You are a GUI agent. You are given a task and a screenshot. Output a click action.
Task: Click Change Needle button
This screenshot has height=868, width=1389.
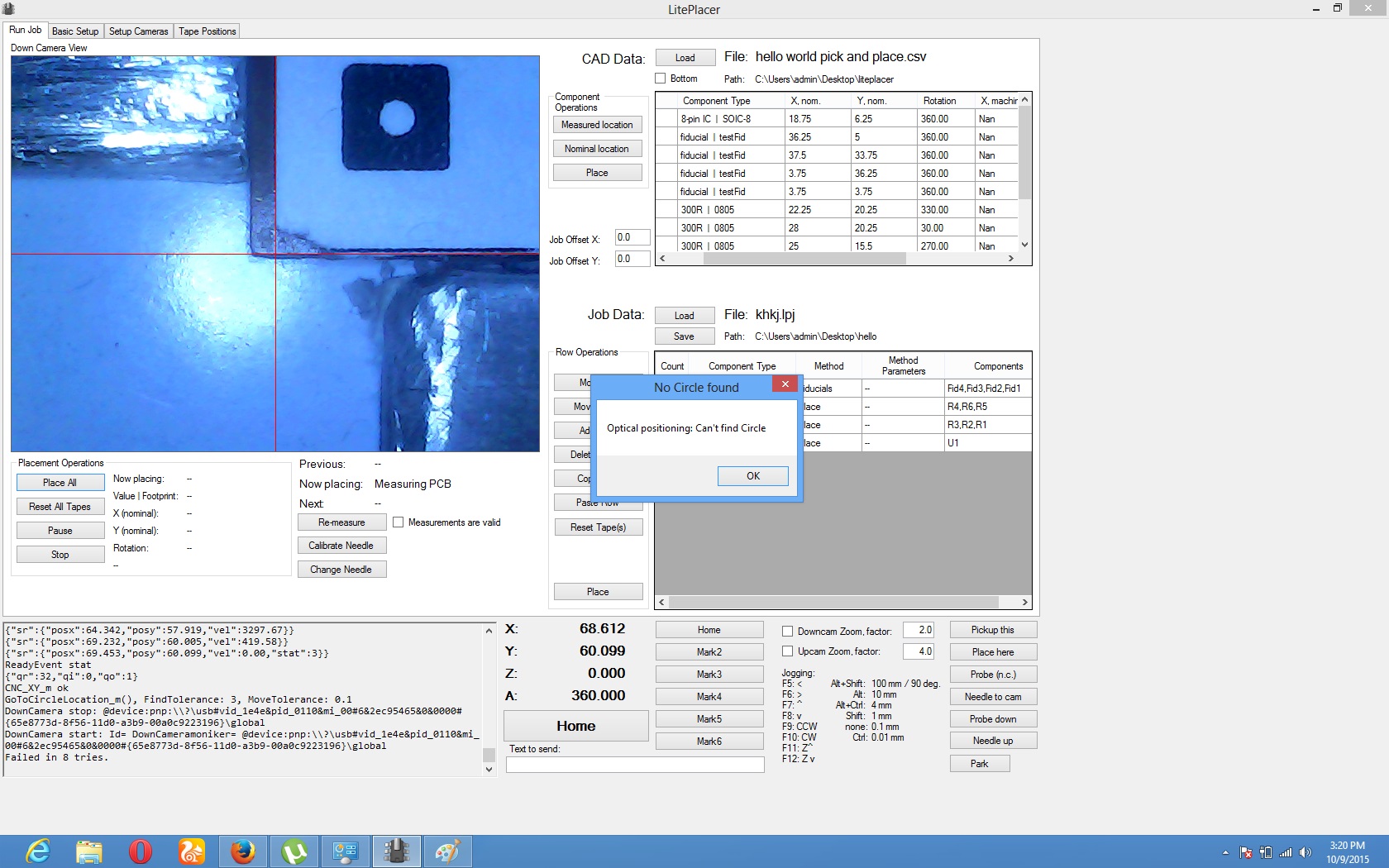341,570
